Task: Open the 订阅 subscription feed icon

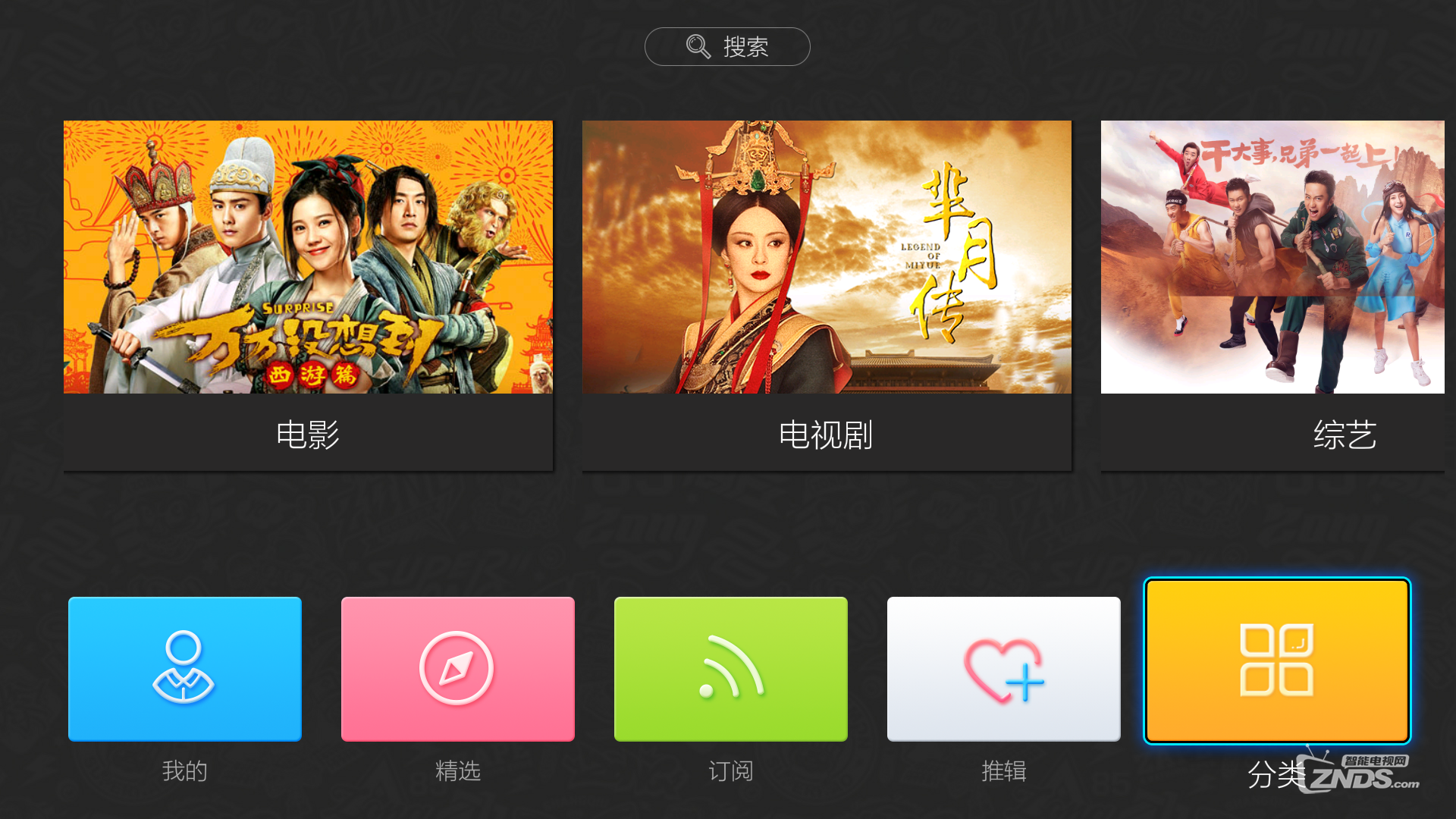Action: tap(730, 668)
